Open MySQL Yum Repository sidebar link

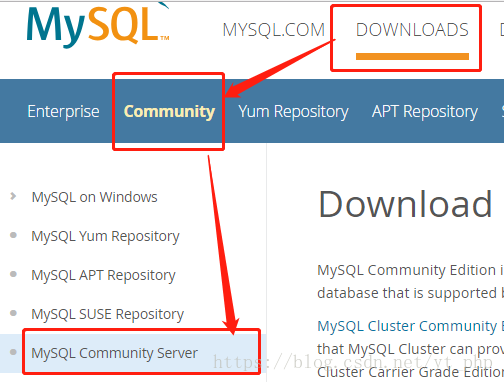point(105,236)
